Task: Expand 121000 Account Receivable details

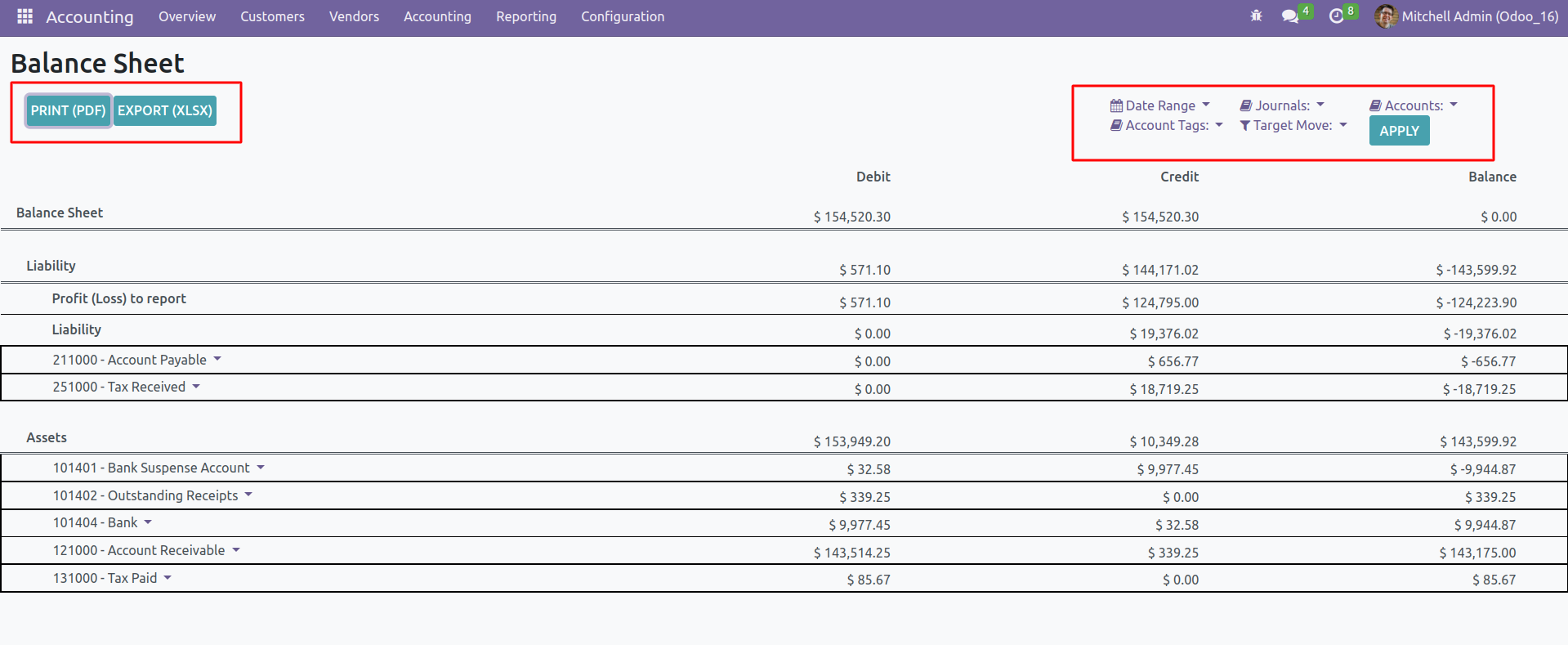Action: (236, 550)
